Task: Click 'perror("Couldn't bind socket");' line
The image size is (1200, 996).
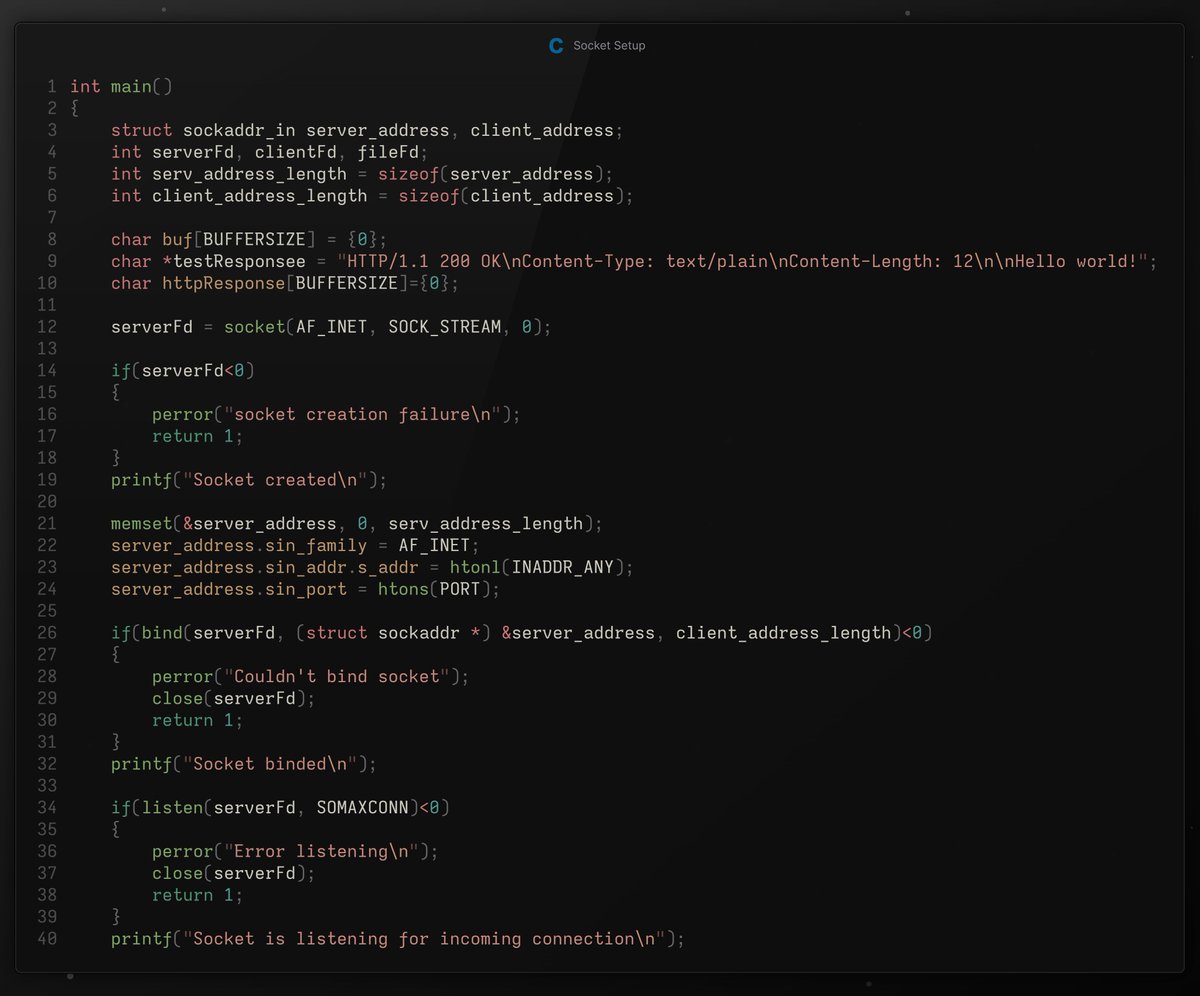Action: (x=311, y=677)
